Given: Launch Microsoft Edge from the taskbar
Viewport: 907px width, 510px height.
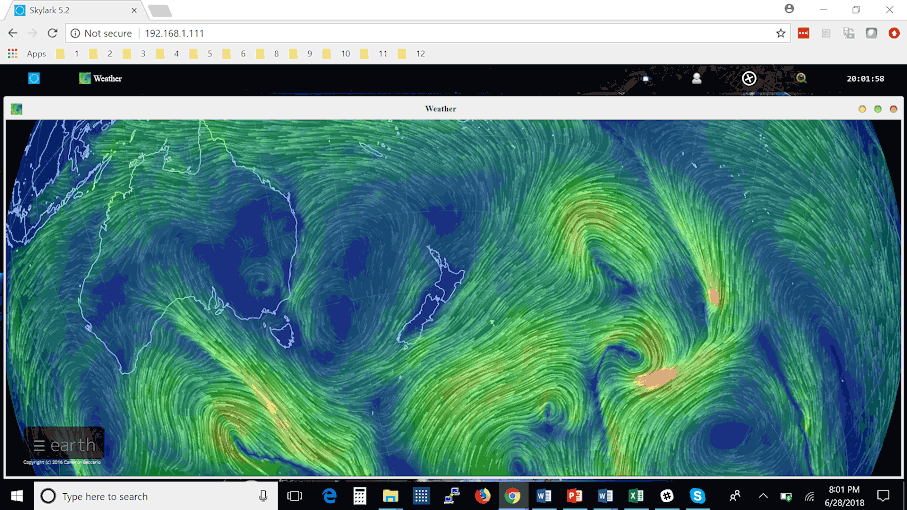Looking at the screenshot, I should click(x=329, y=496).
